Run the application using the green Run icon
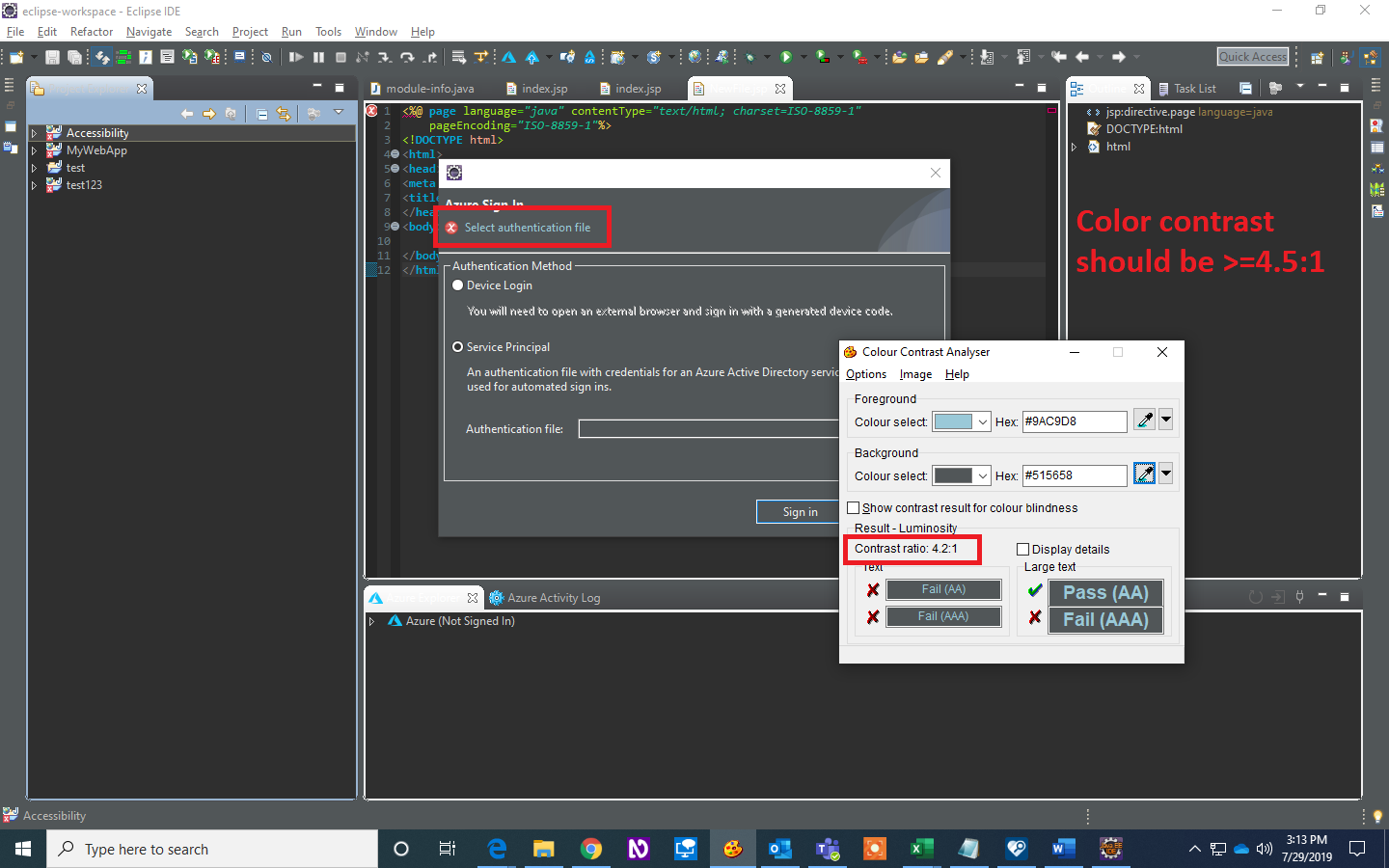 tap(787, 57)
